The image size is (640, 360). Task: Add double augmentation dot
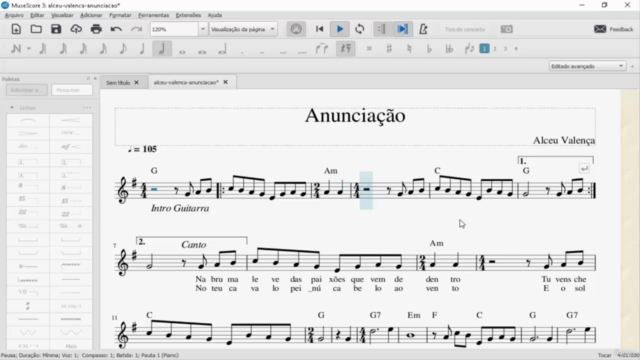tap(262, 51)
